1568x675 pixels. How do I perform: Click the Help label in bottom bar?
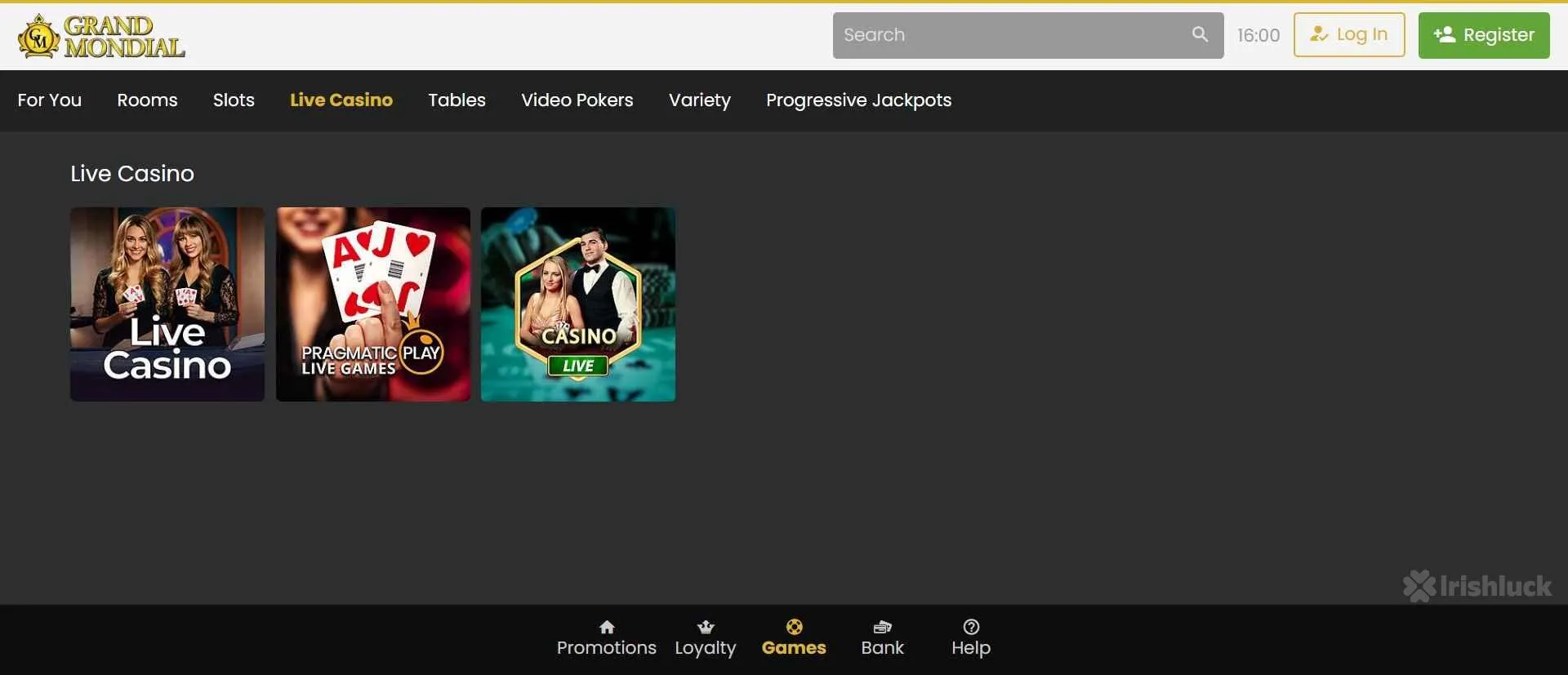pos(971,648)
